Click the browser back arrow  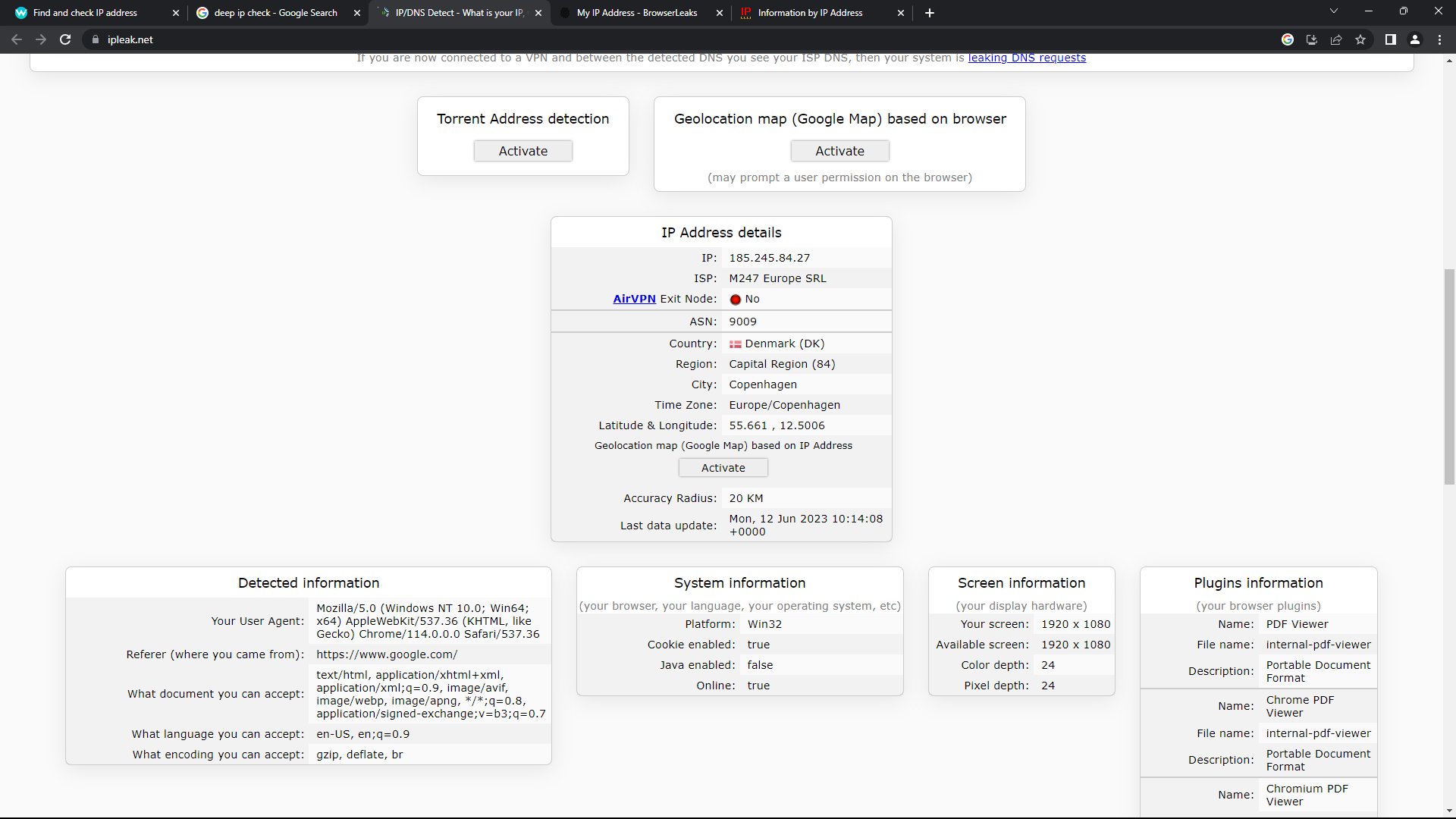coord(17,39)
